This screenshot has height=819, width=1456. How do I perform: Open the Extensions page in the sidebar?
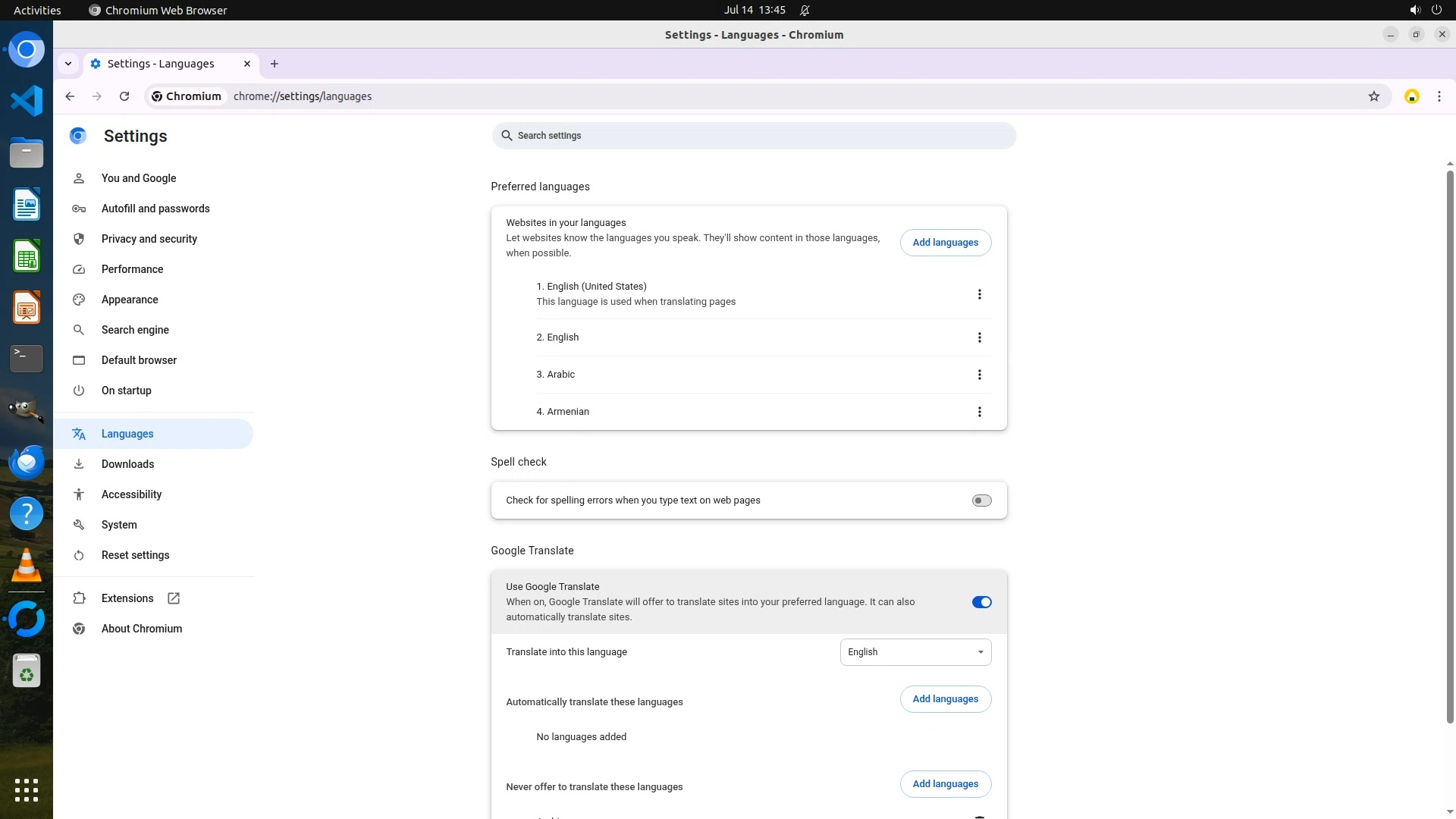point(127,598)
